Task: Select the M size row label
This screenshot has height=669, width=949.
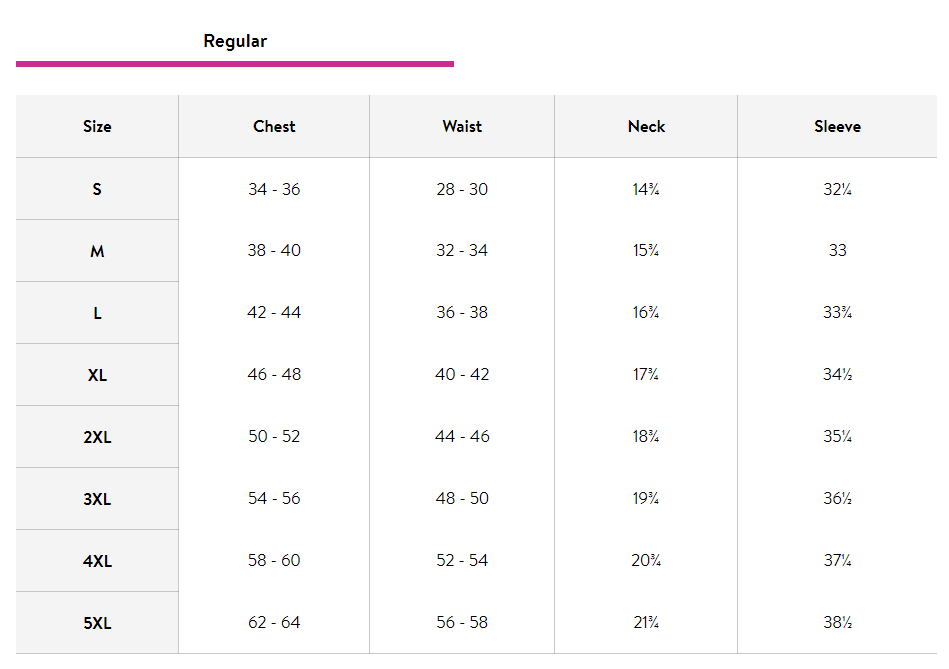Action: tap(97, 251)
